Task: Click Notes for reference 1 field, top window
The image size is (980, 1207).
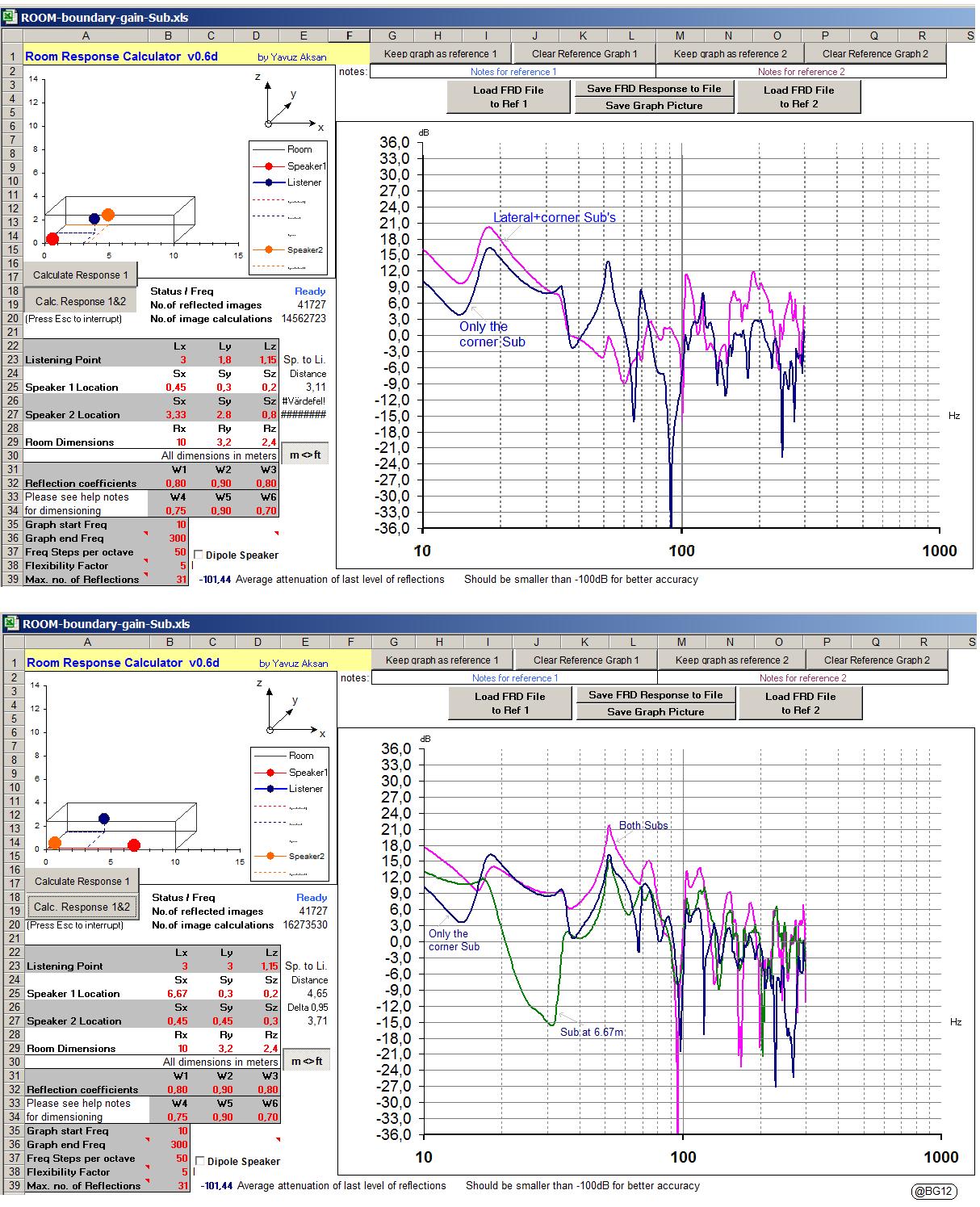Action: 513,72
